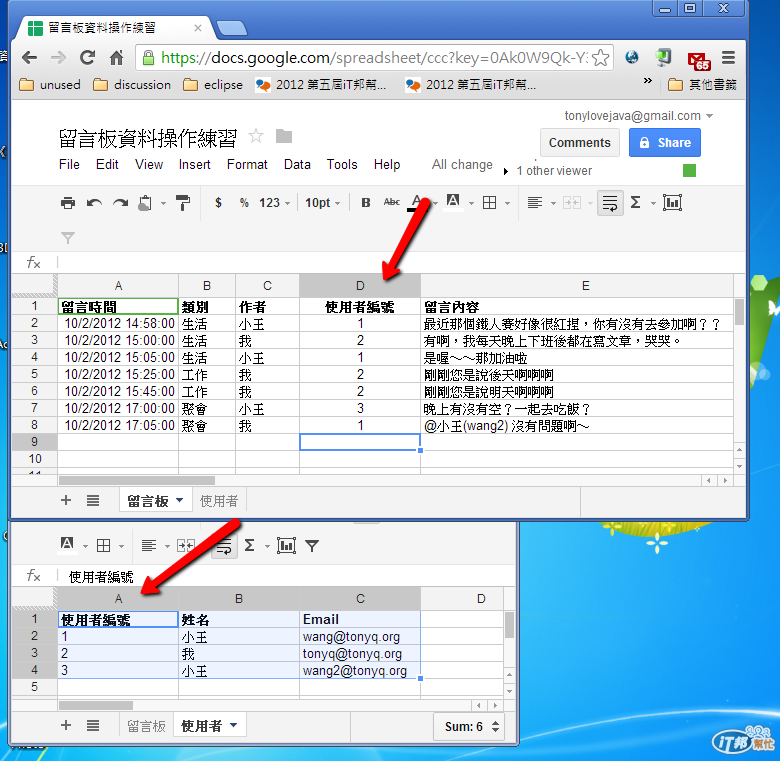Click the folder icon next to the title

(x=284, y=136)
